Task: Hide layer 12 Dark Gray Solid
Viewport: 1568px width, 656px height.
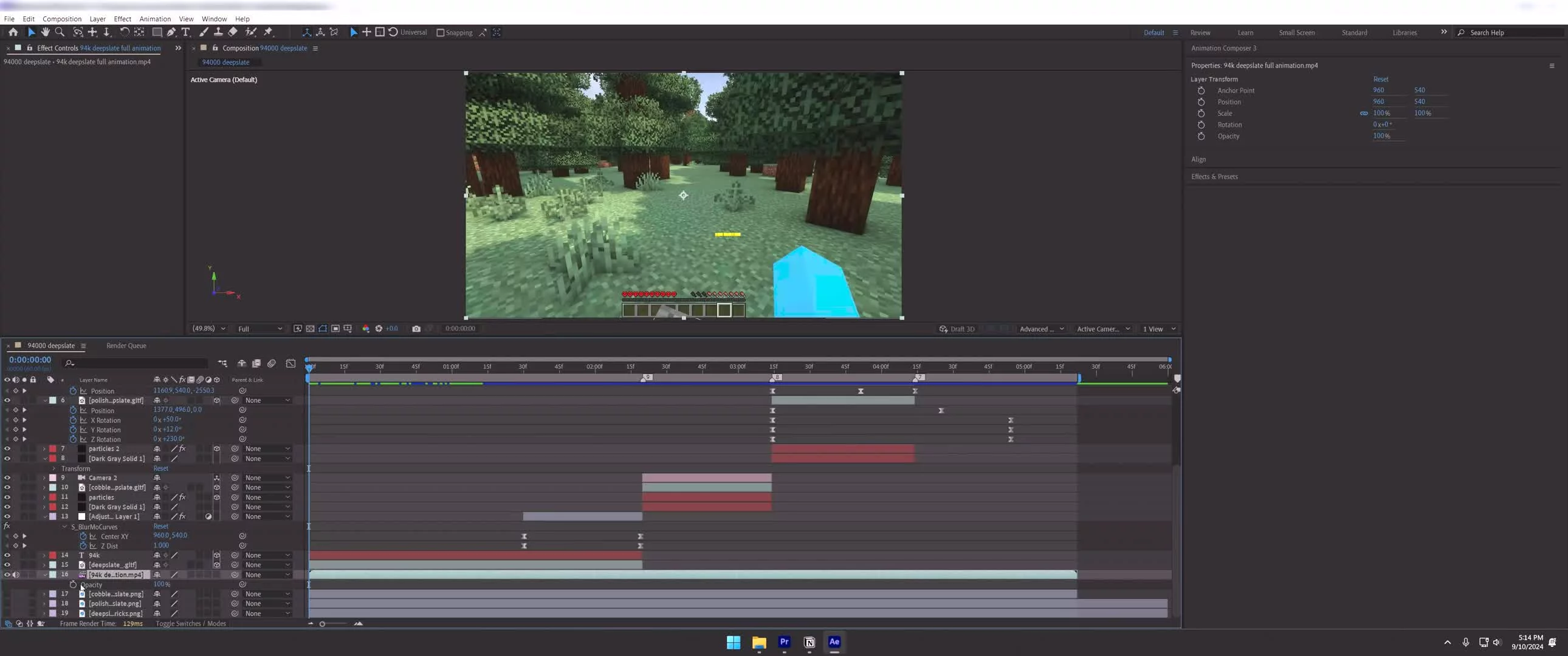Action: (x=7, y=507)
